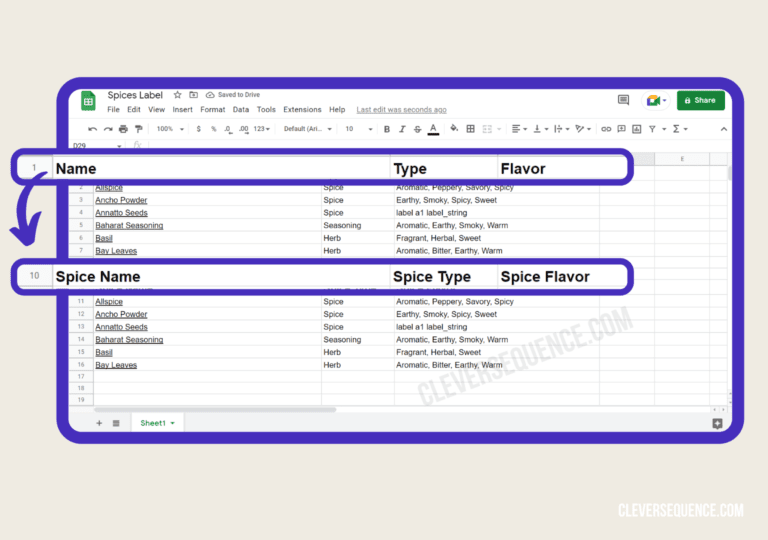Click the Insert link icon
Image resolution: width=768 pixels, height=540 pixels.
click(x=606, y=129)
